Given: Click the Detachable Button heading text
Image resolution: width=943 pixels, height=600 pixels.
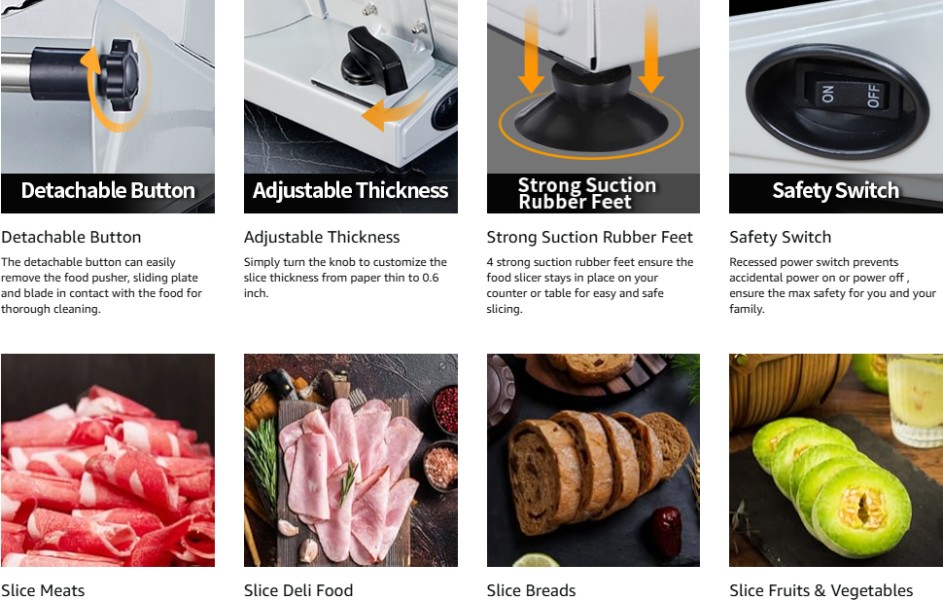Looking at the screenshot, I should click(71, 237).
